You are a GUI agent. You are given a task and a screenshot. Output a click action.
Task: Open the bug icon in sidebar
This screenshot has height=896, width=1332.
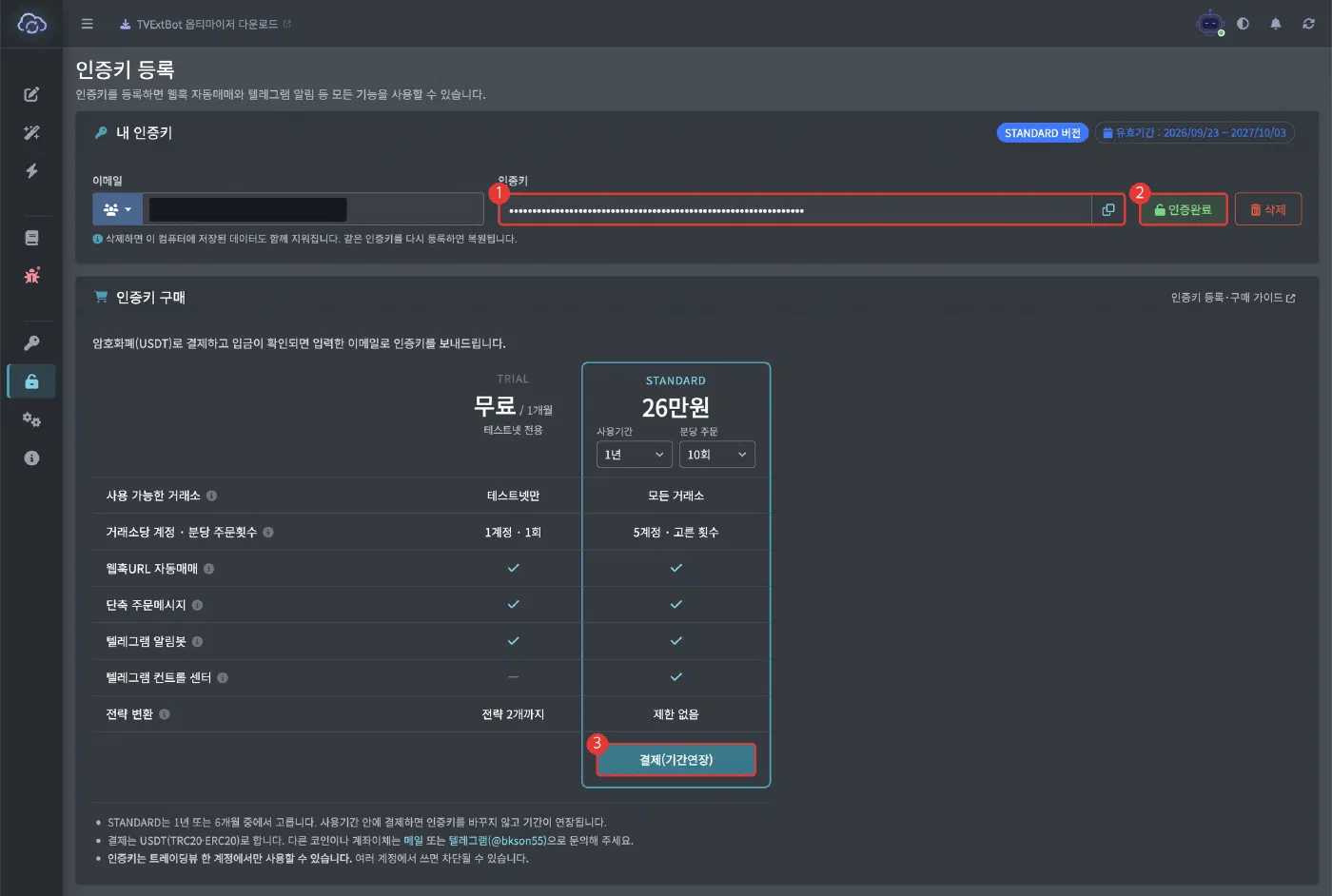click(x=31, y=276)
